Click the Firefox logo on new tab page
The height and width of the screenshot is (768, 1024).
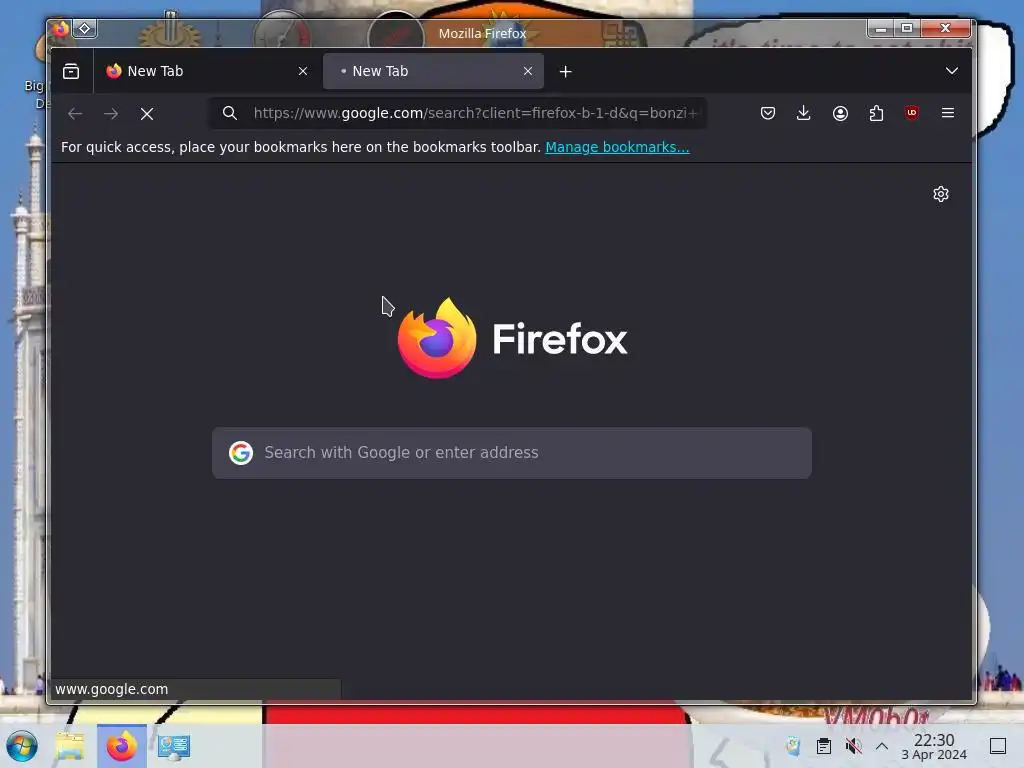point(437,338)
